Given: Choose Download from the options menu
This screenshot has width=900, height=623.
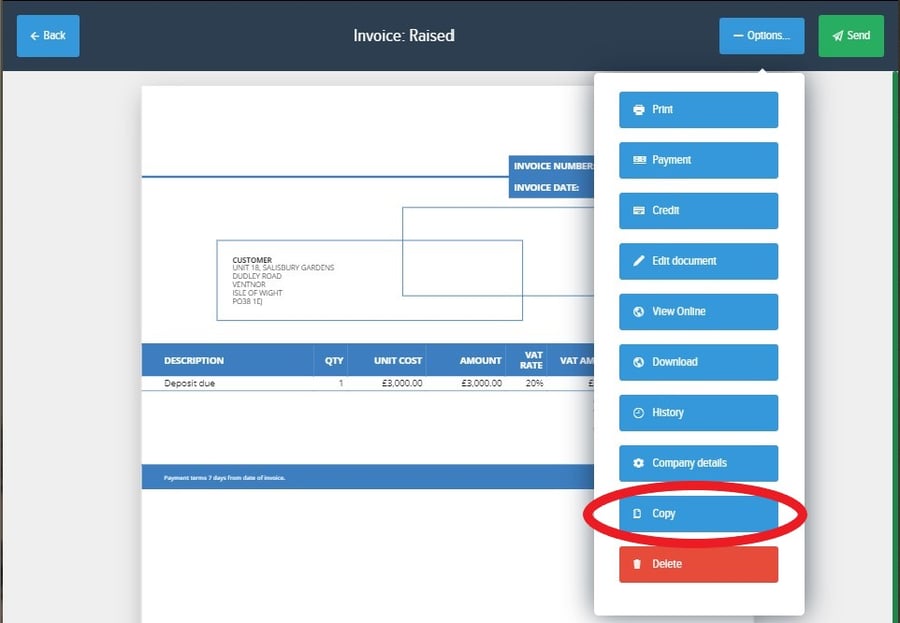Looking at the screenshot, I should point(698,362).
